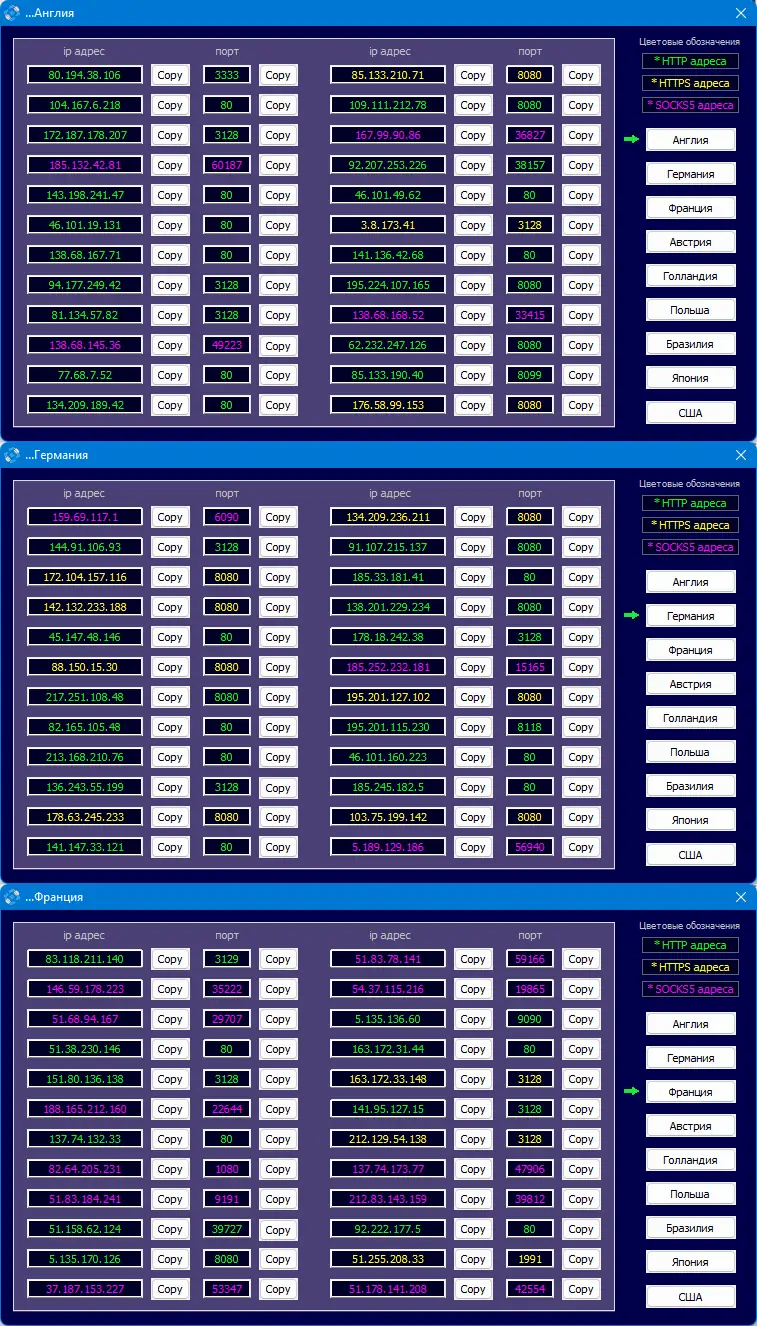The width and height of the screenshot is (757, 1326).
Task: Open Бразилия list in the Франция window
Action: [691, 1228]
